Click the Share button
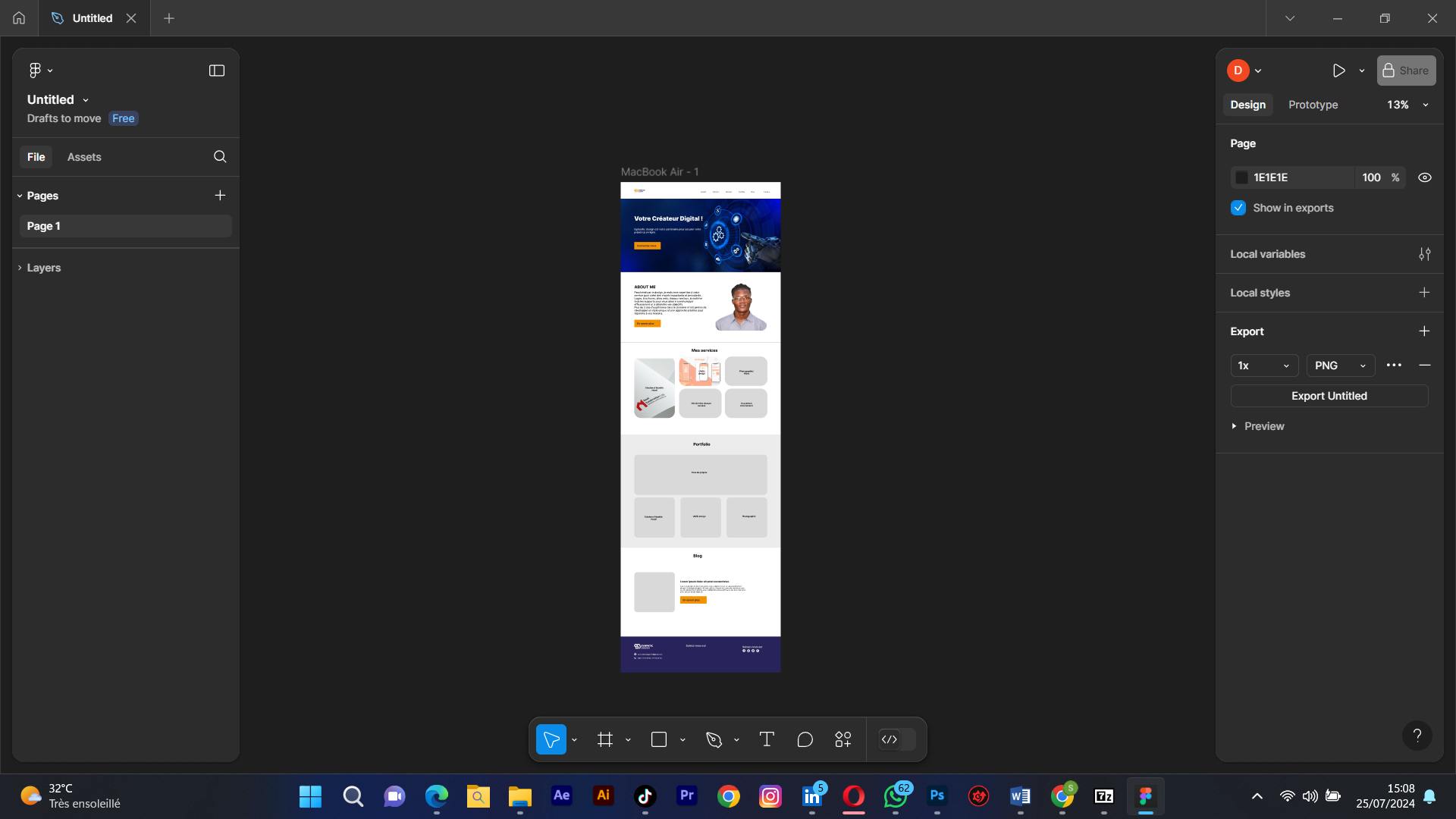This screenshot has width=1456, height=819. (x=1406, y=71)
